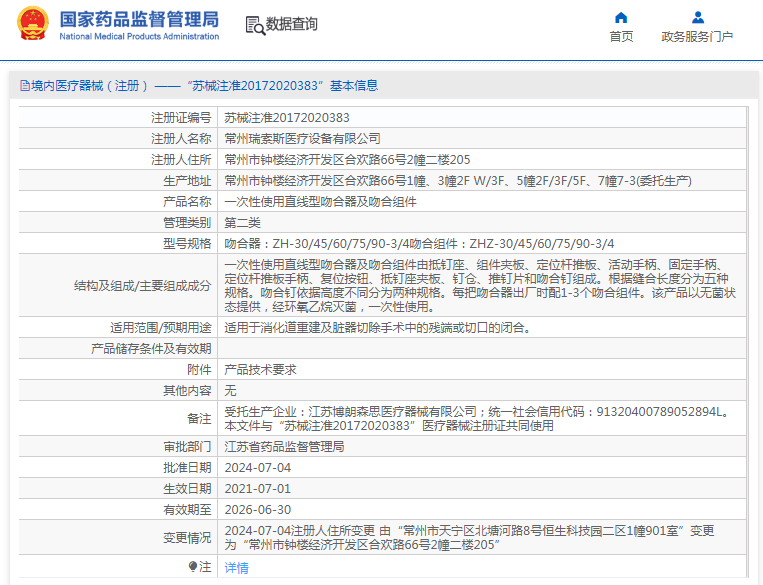Go to 首页 text link
Screen dimensions: 763x585
coord(621,37)
